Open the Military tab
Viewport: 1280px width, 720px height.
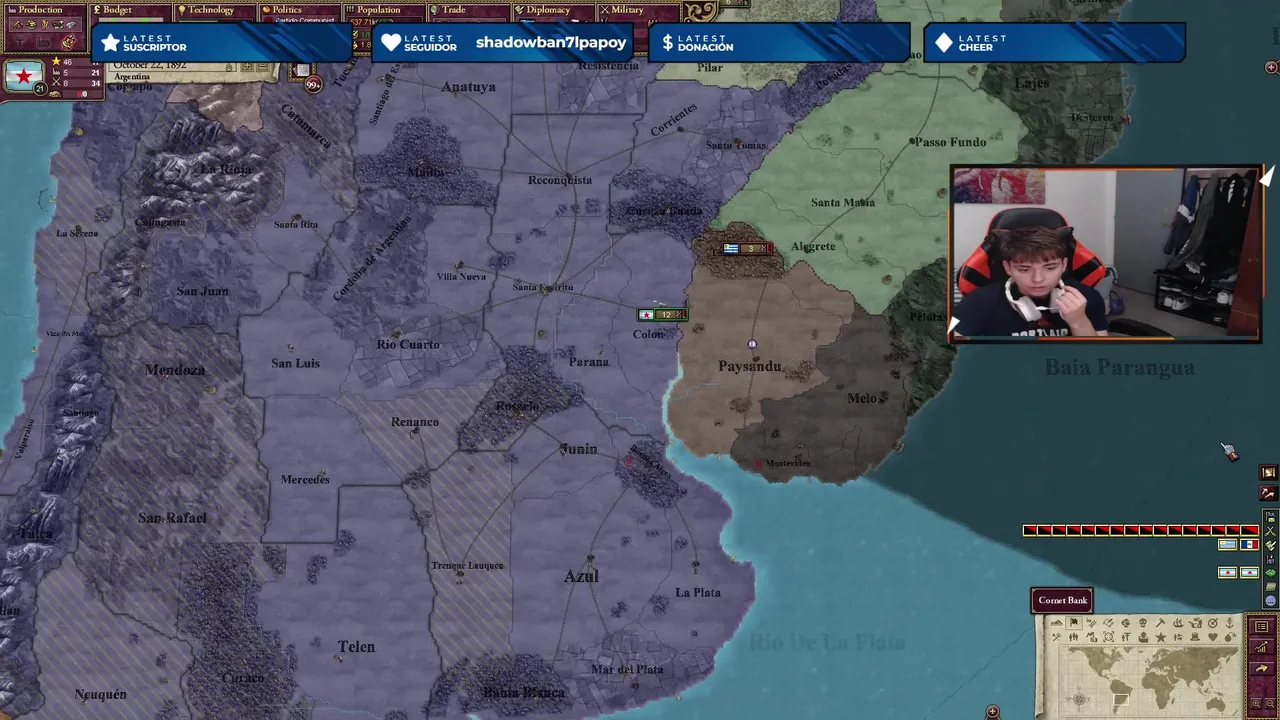627,10
